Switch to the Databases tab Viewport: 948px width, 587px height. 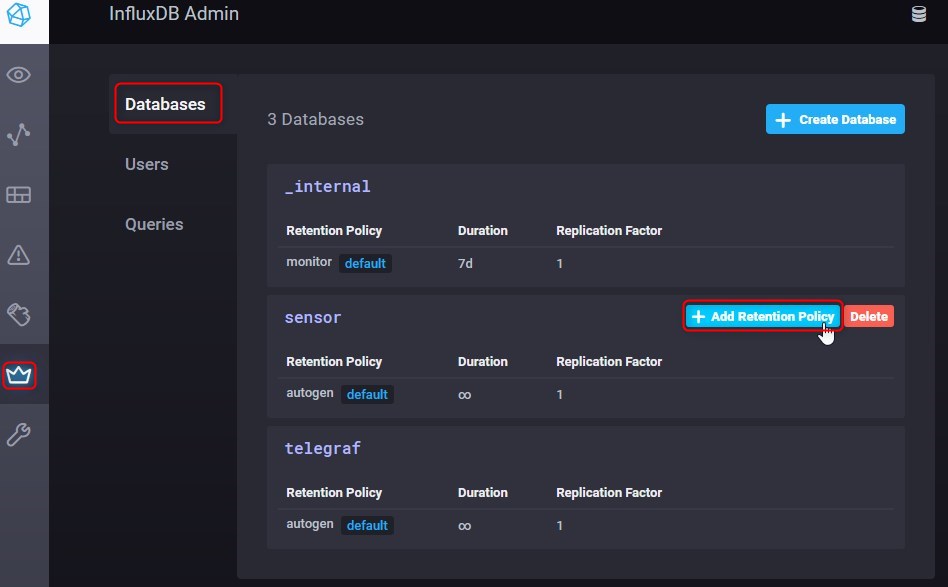[166, 104]
